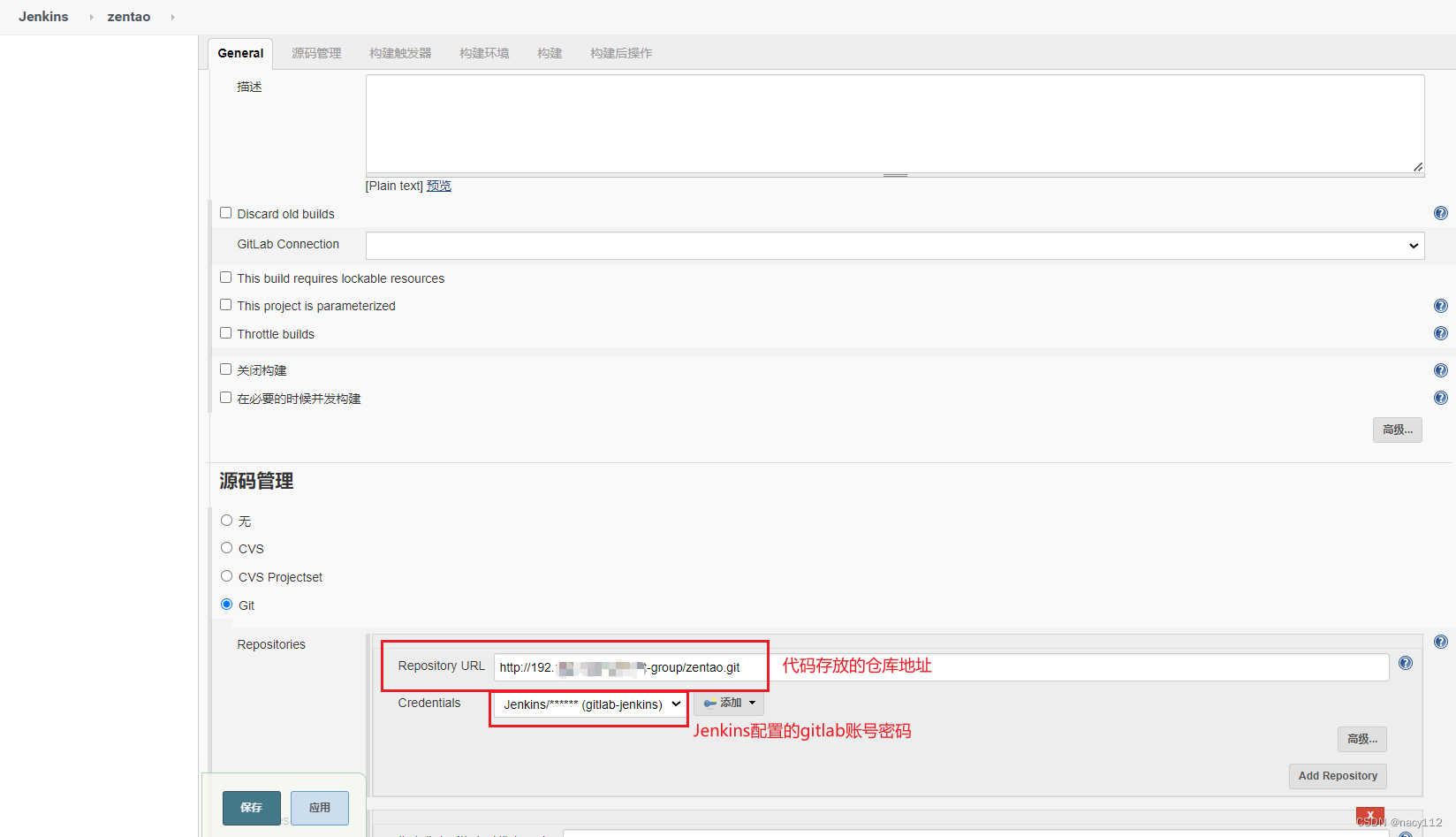Click 高级 button in General section
1456x837 pixels.
click(x=1398, y=430)
